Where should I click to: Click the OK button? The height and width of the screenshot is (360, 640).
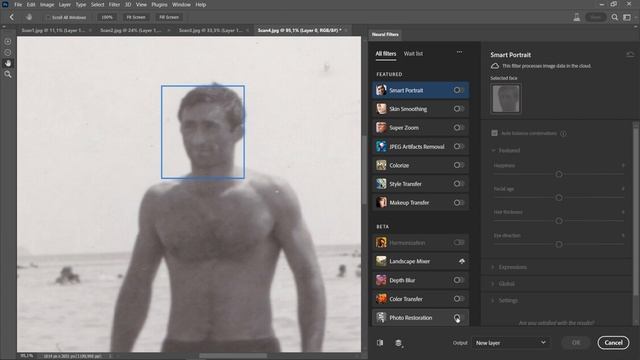576,343
